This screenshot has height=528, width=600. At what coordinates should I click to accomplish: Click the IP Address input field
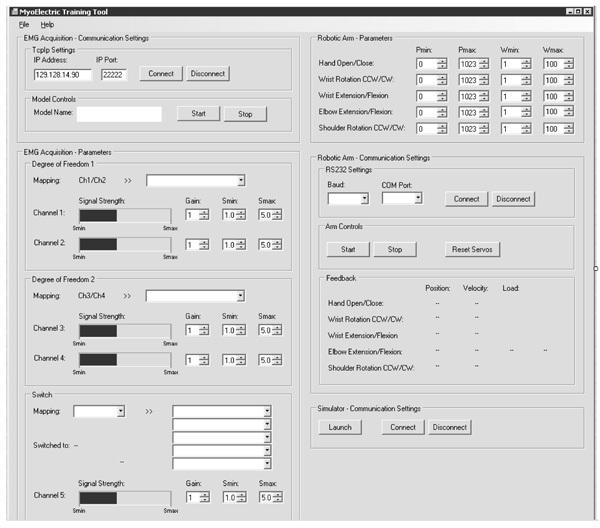pos(61,74)
